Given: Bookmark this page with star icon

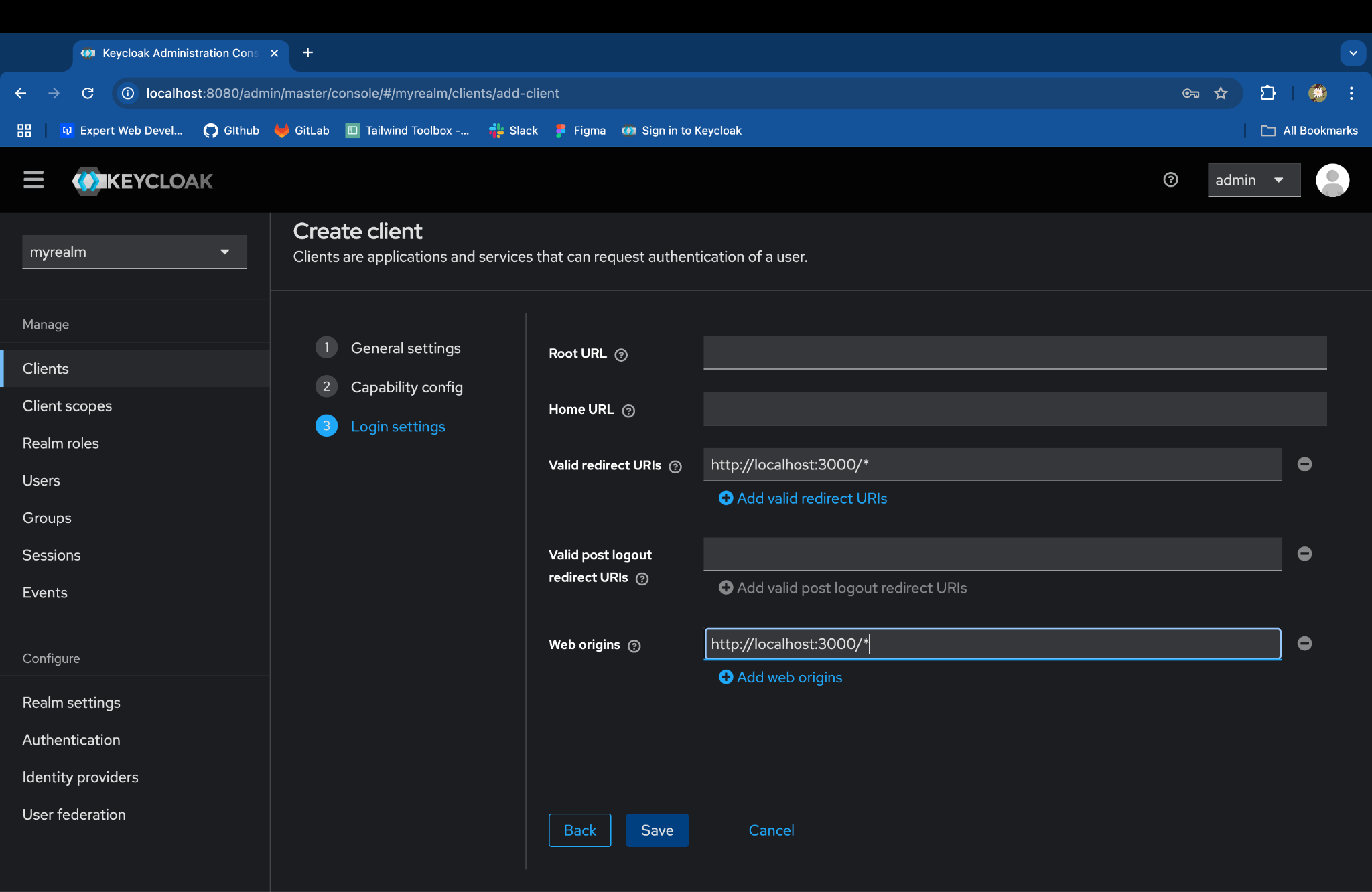Looking at the screenshot, I should (x=1221, y=94).
